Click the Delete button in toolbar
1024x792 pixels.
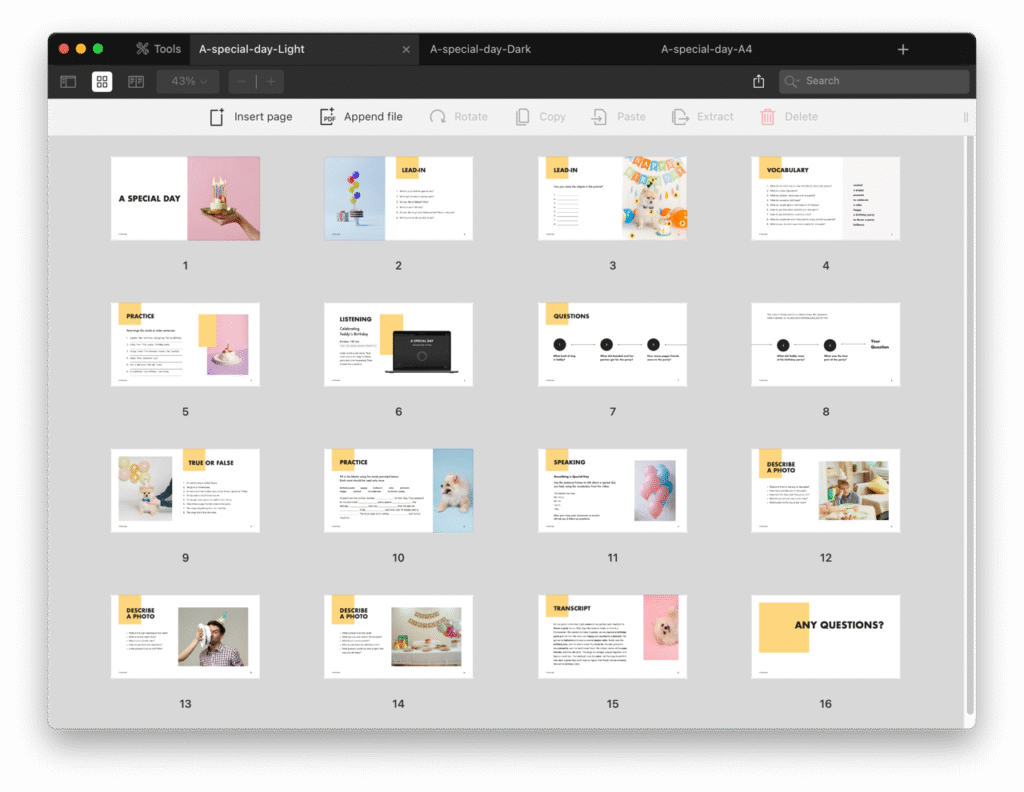[789, 117]
